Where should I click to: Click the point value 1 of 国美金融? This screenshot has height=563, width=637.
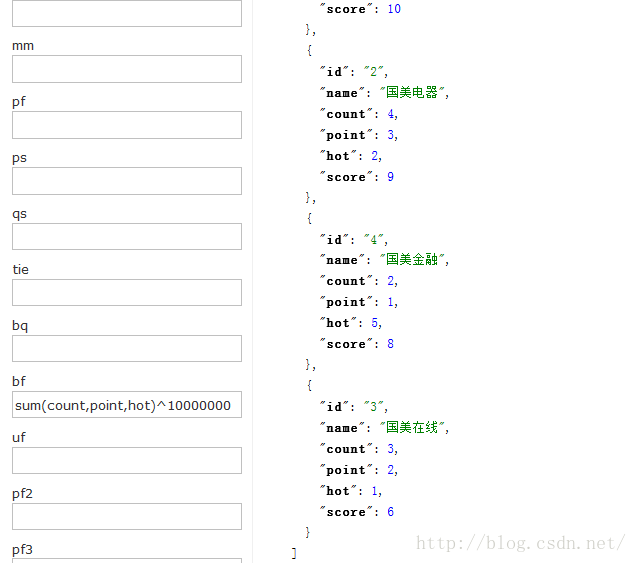coord(390,302)
